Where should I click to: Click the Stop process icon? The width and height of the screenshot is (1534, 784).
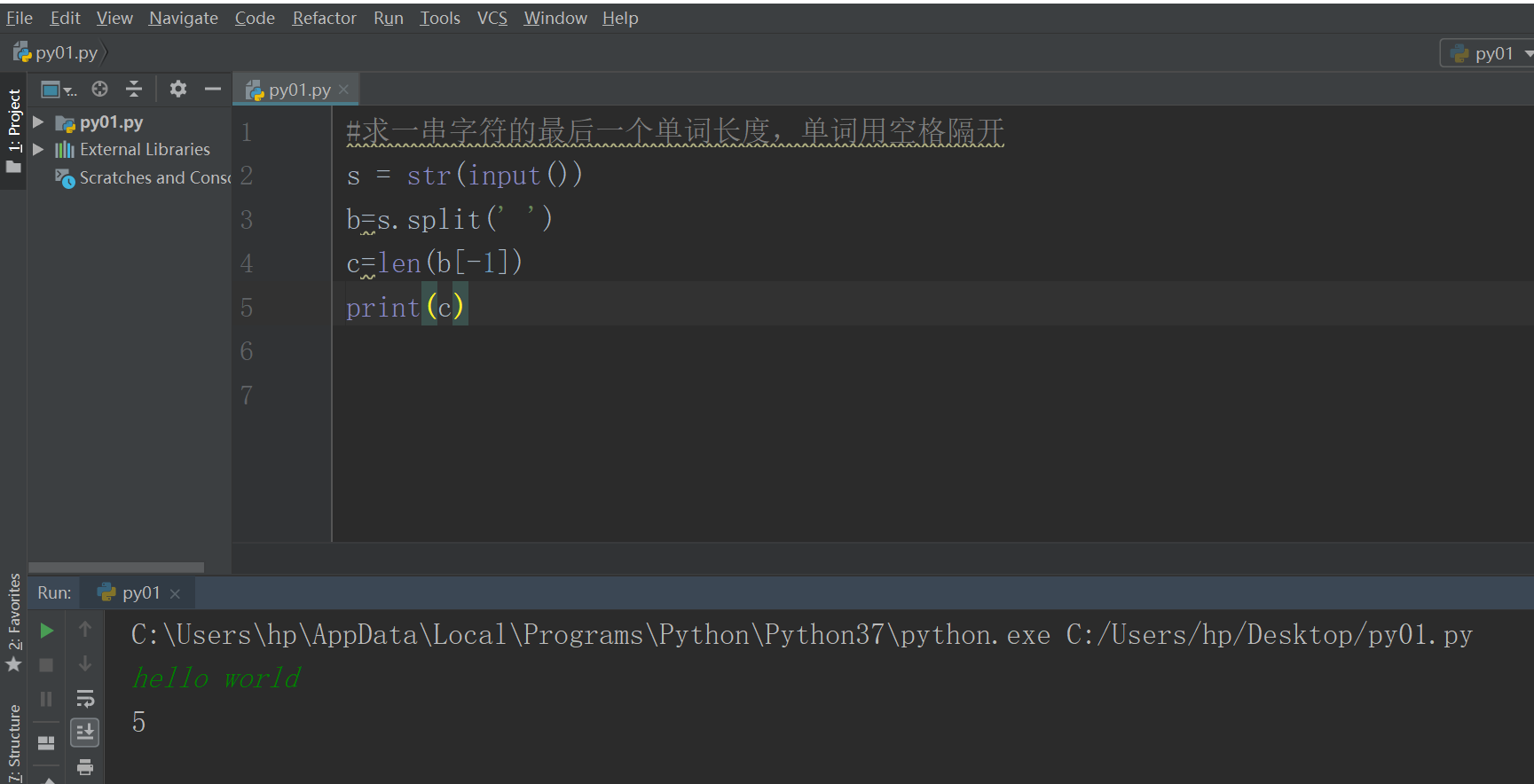pos(47,664)
